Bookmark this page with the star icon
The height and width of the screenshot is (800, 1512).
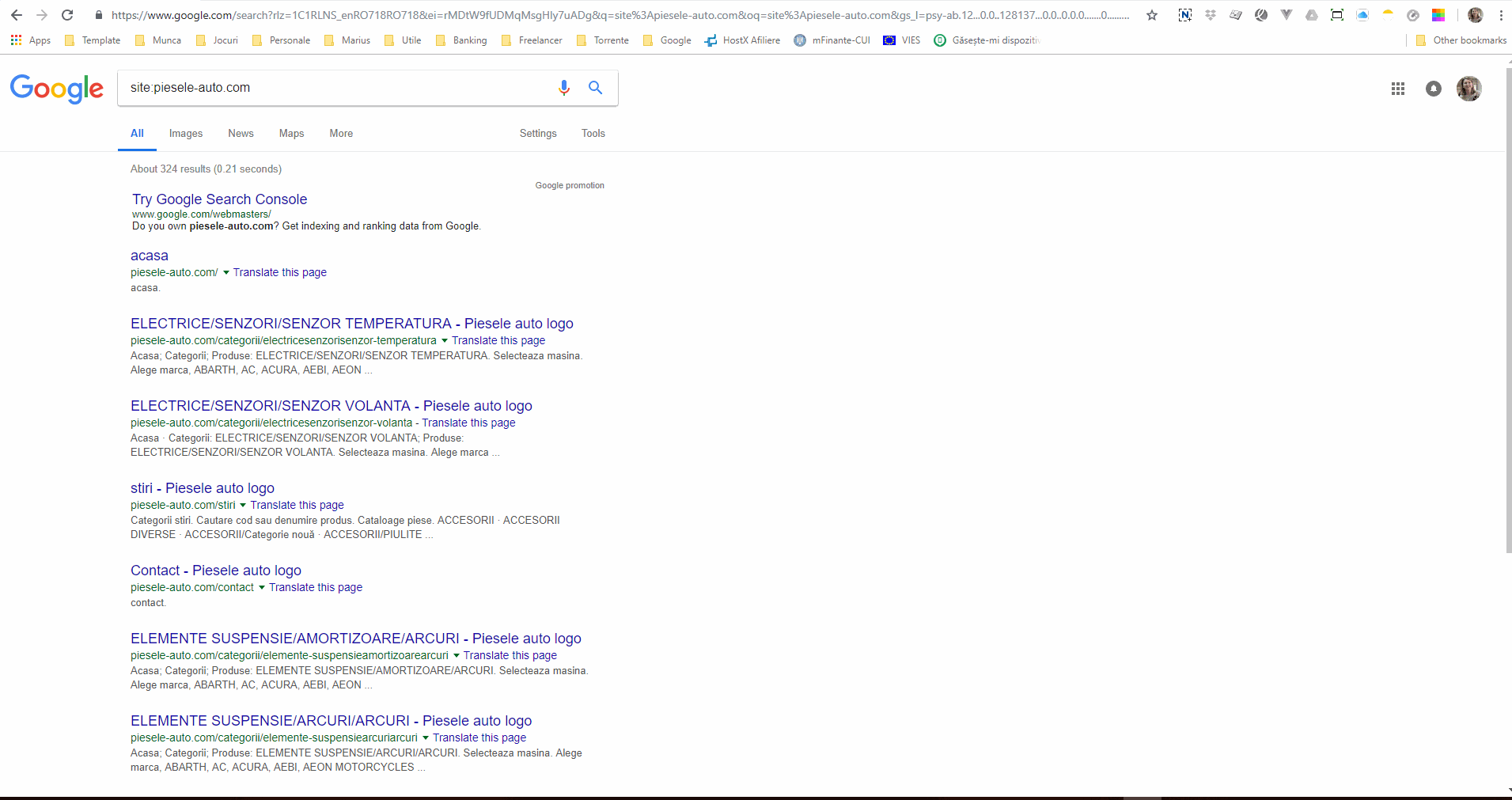pos(1152,15)
